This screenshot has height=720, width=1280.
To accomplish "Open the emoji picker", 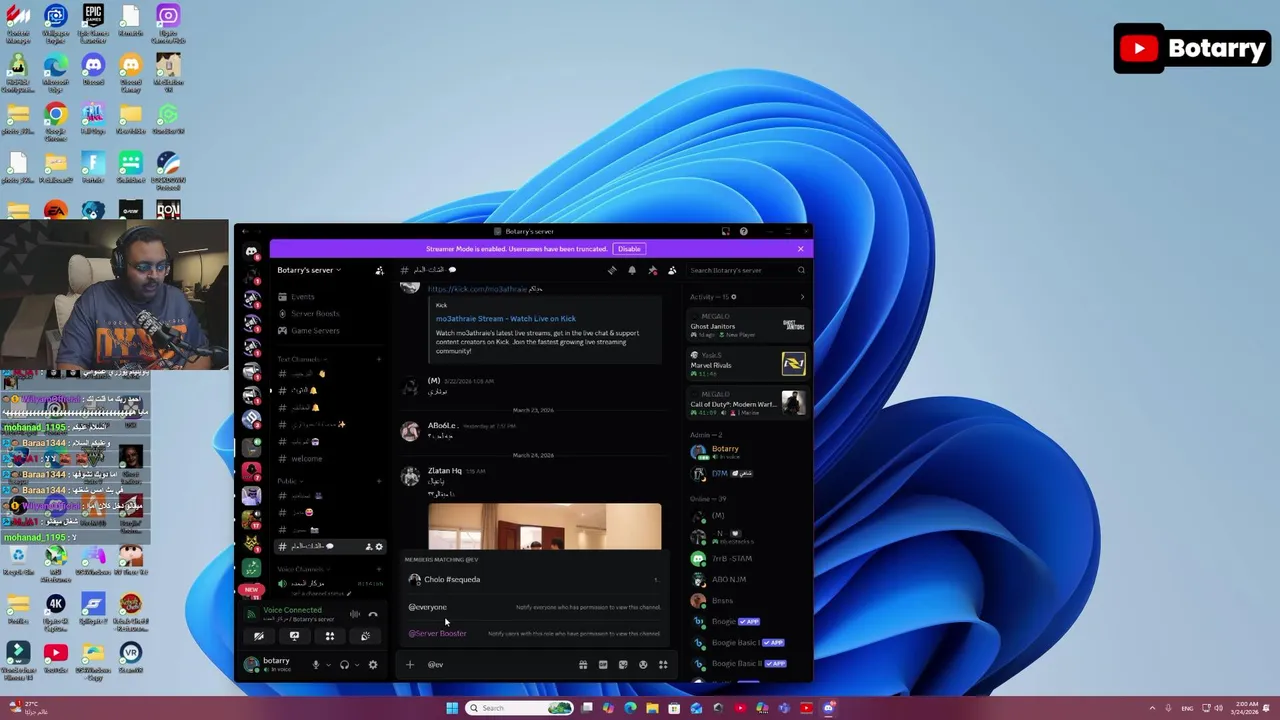I will [x=643, y=665].
